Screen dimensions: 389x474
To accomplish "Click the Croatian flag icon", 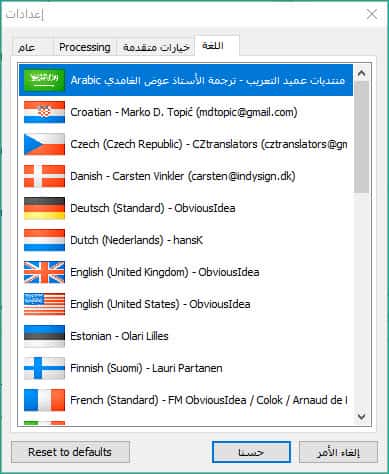I will coord(44,112).
